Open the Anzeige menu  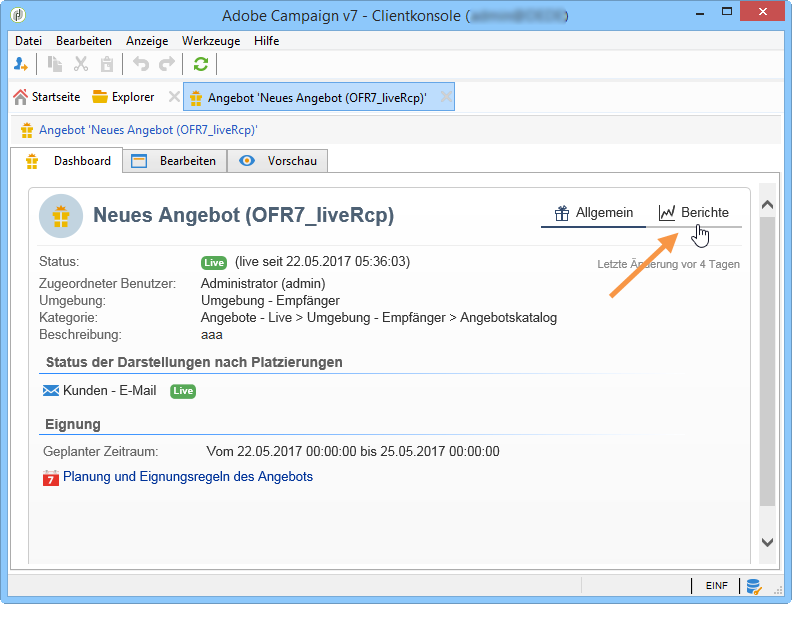pos(147,41)
